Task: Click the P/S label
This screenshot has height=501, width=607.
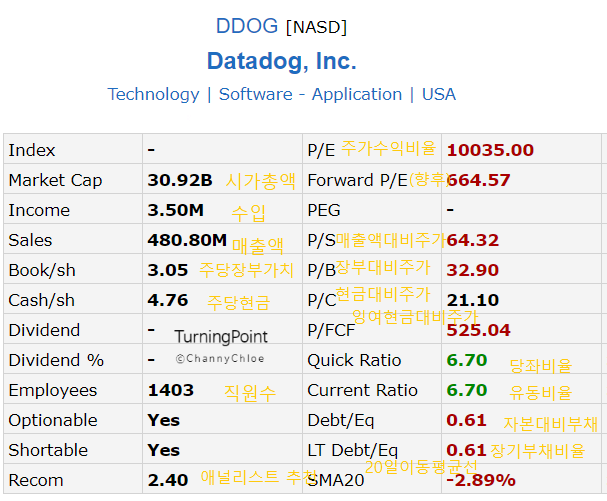Action: coord(321,240)
